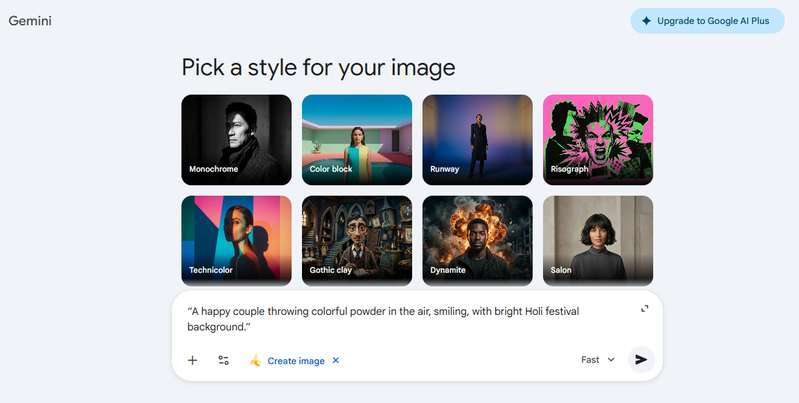This screenshot has width=799, height=403.
Task: Open the Fast model dropdown
Action: click(598, 360)
